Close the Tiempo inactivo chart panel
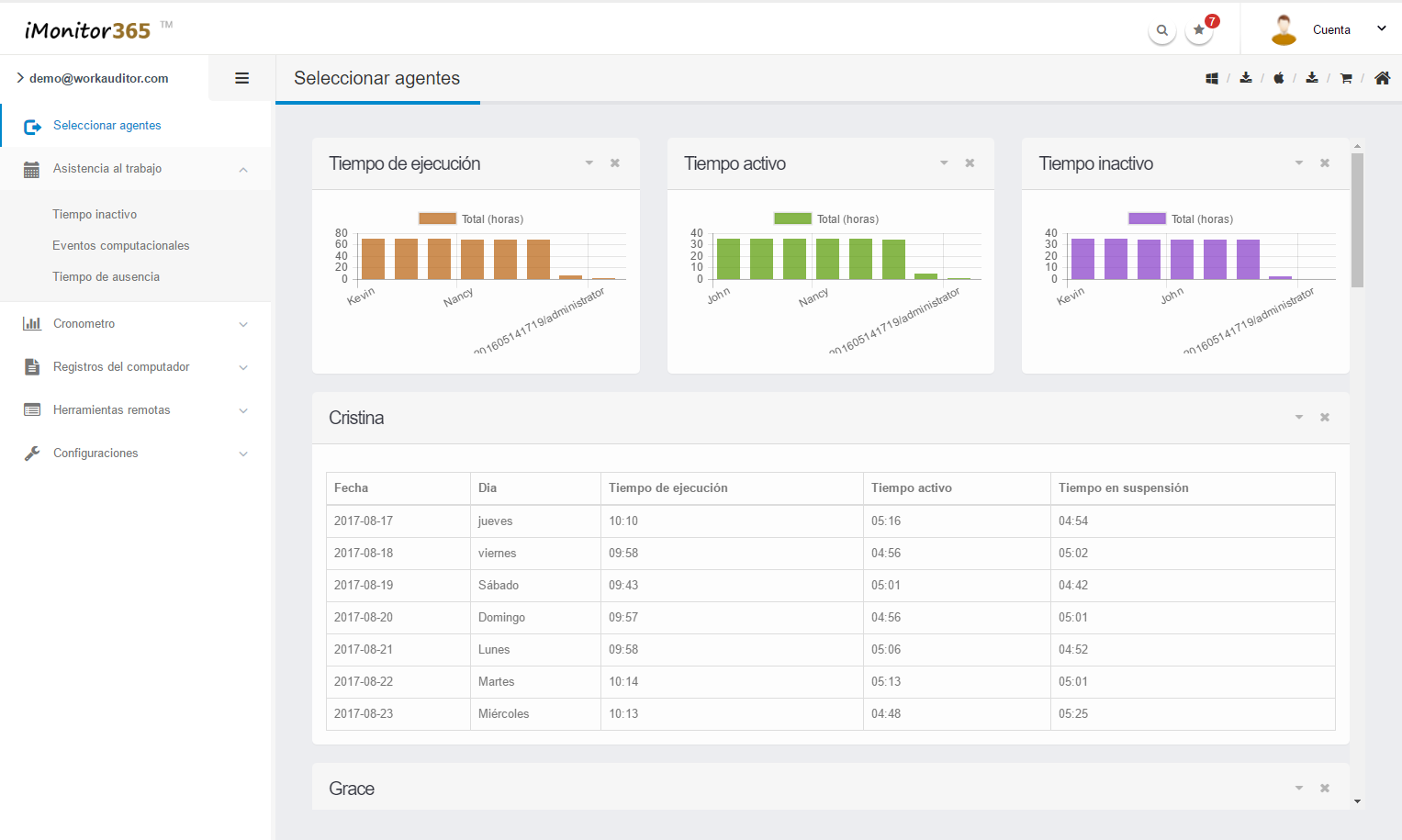Screen dimensions: 1402x840 1325,163
